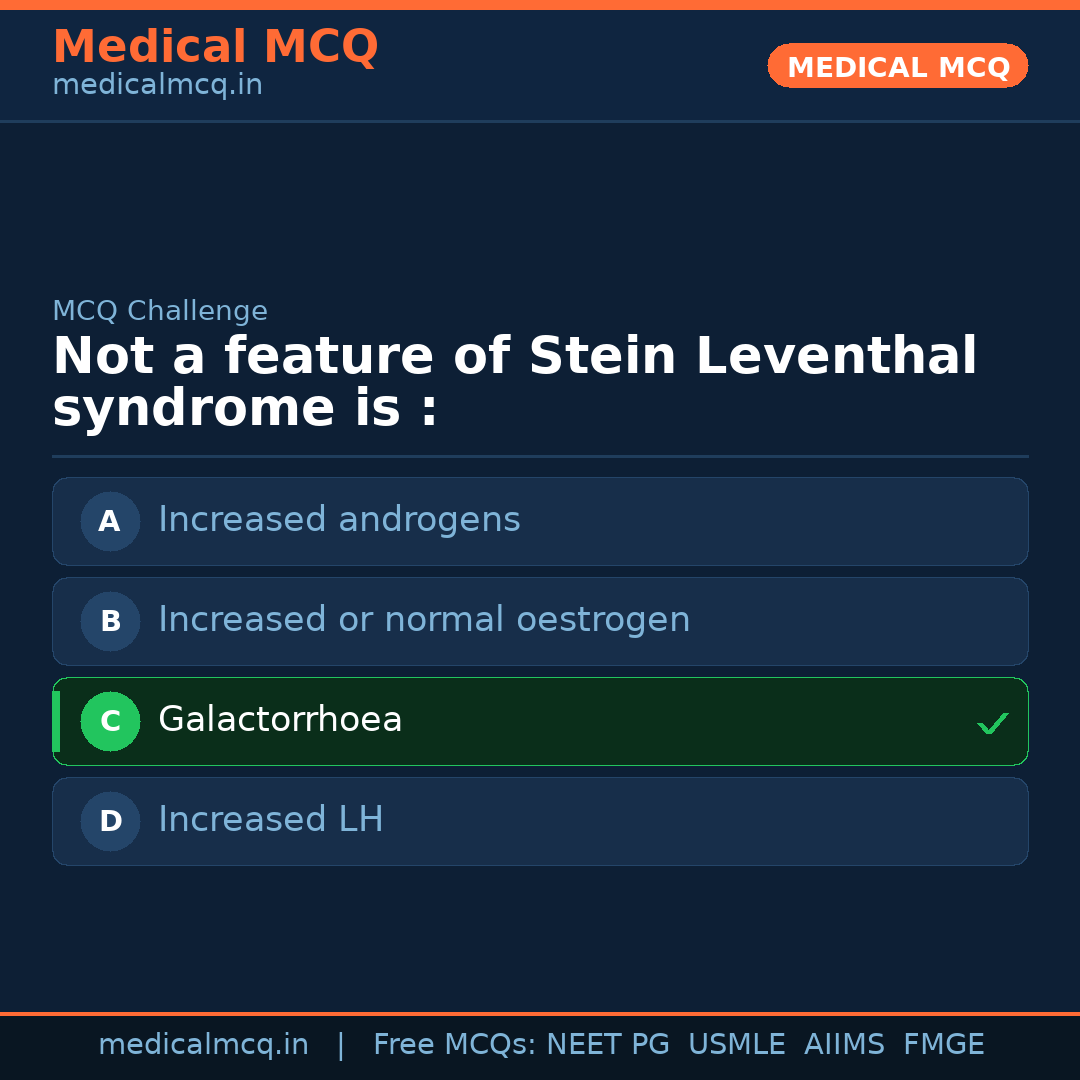The height and width of the screenshot is (1080, 1080).
Task: Choose the "Increased or normal oestrogen" answer text
Action: click(x=424, y=620)
